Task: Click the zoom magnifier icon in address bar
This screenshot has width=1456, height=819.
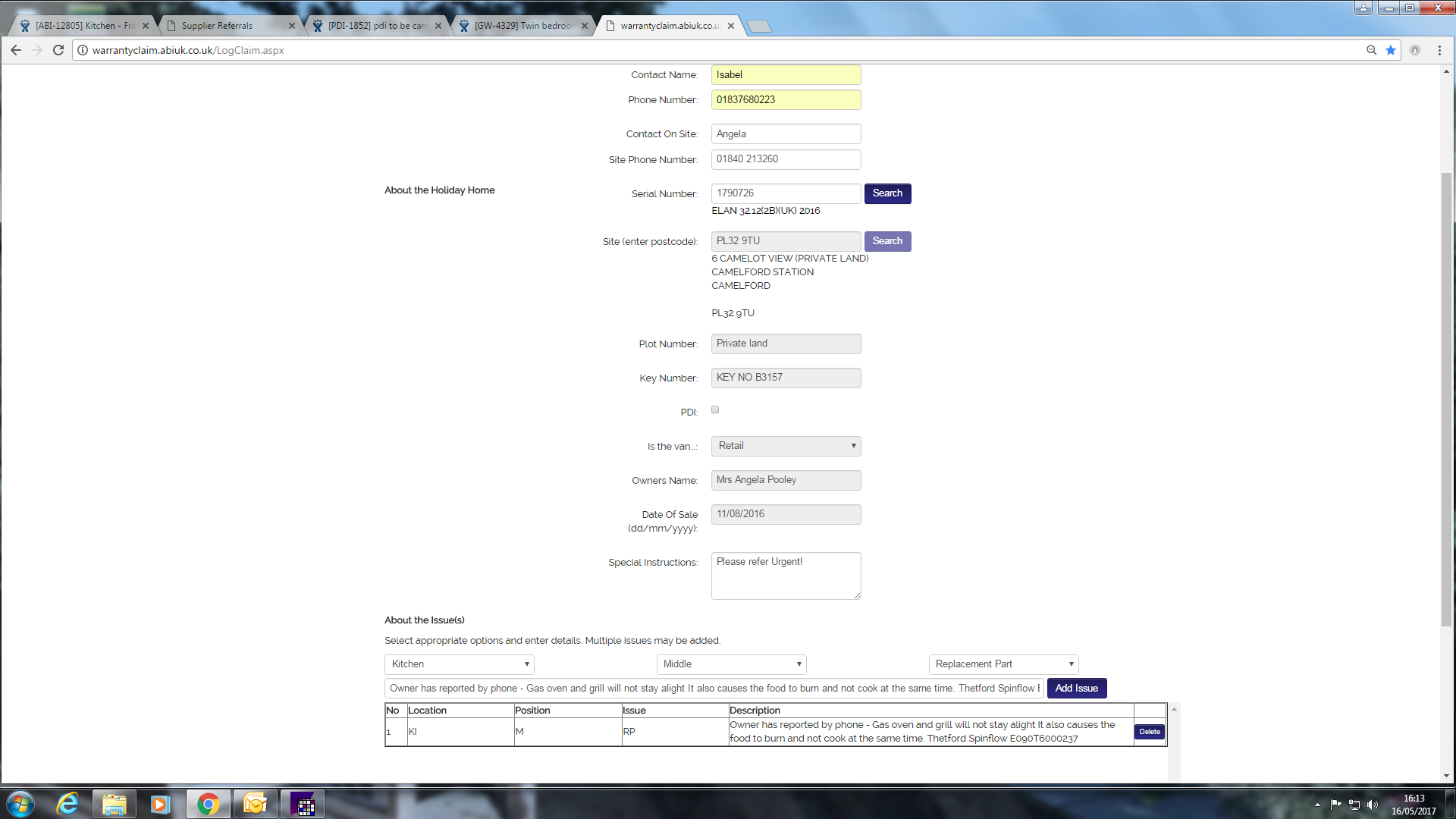Action: [x=1371, y=50]
